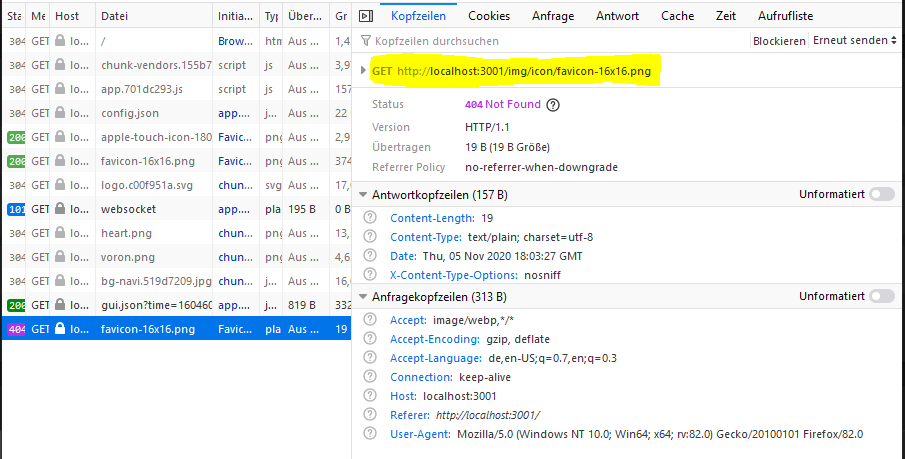Click 200 status badge of gui.json row
This screenshot has height=459, width=905.
16,305
